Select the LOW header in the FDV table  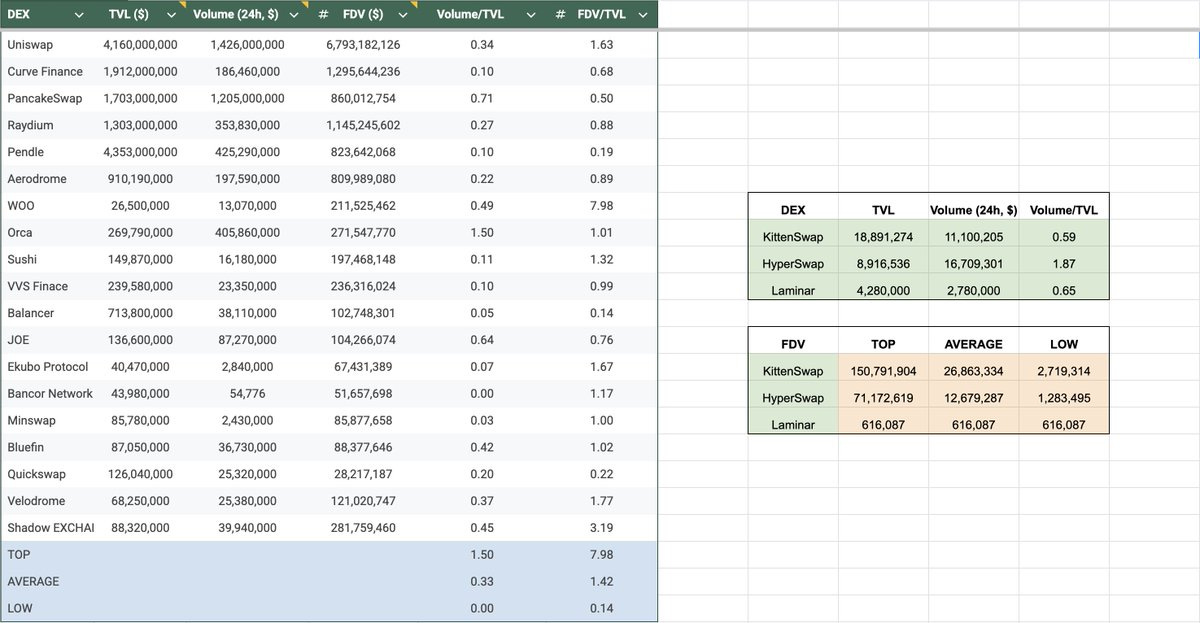(x=1064, y=344)
